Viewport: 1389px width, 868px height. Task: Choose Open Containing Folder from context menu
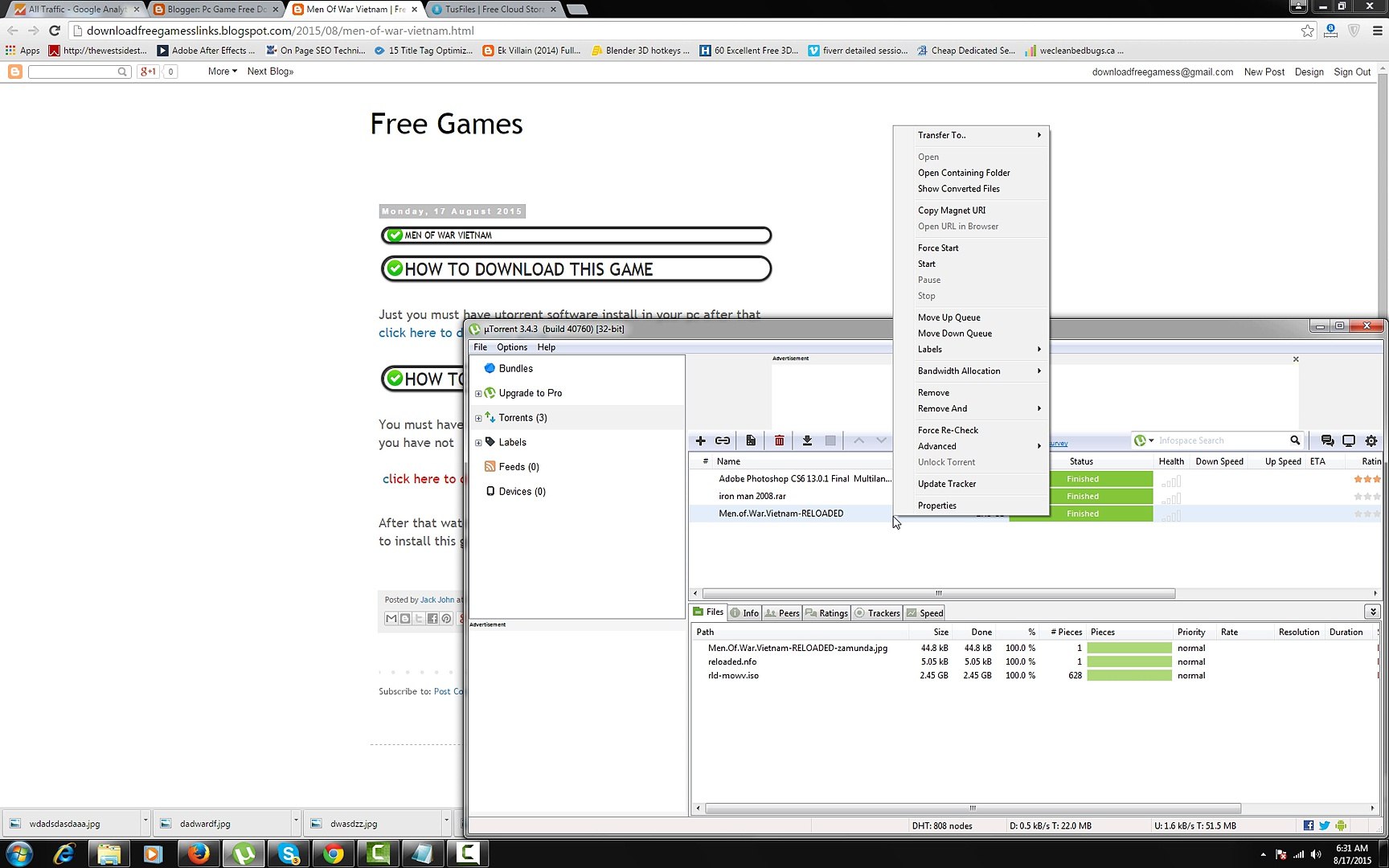[x=971, y=173]
